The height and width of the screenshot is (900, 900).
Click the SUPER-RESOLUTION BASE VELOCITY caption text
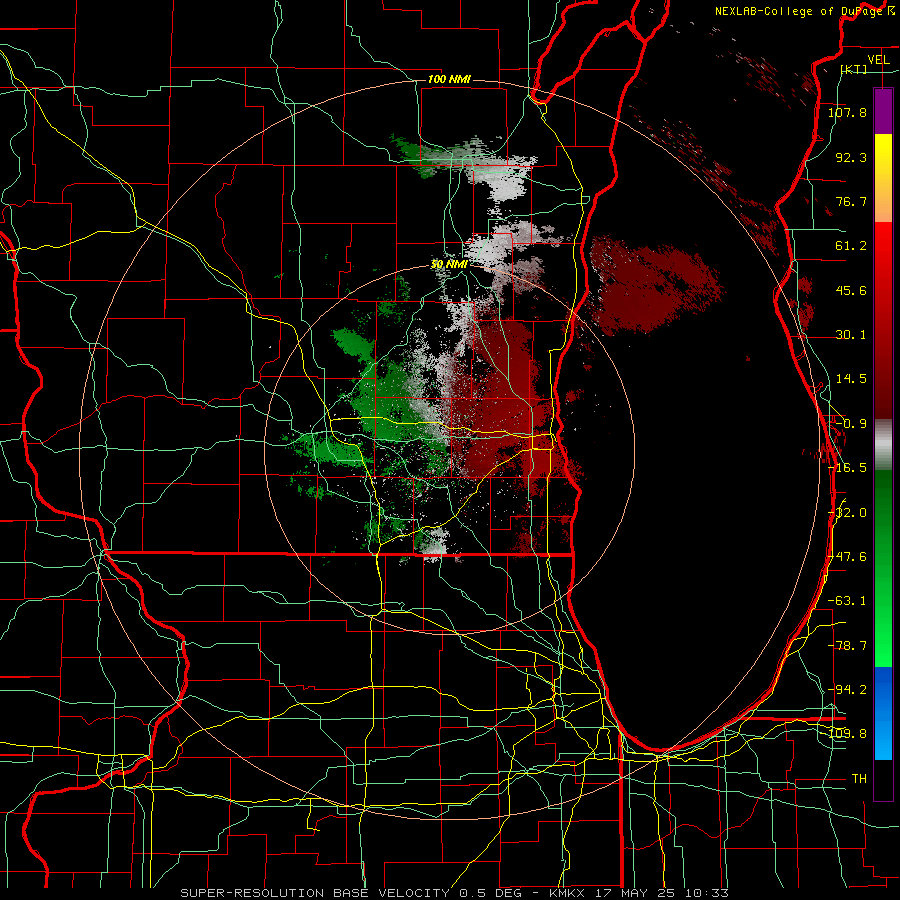(315, 893)
